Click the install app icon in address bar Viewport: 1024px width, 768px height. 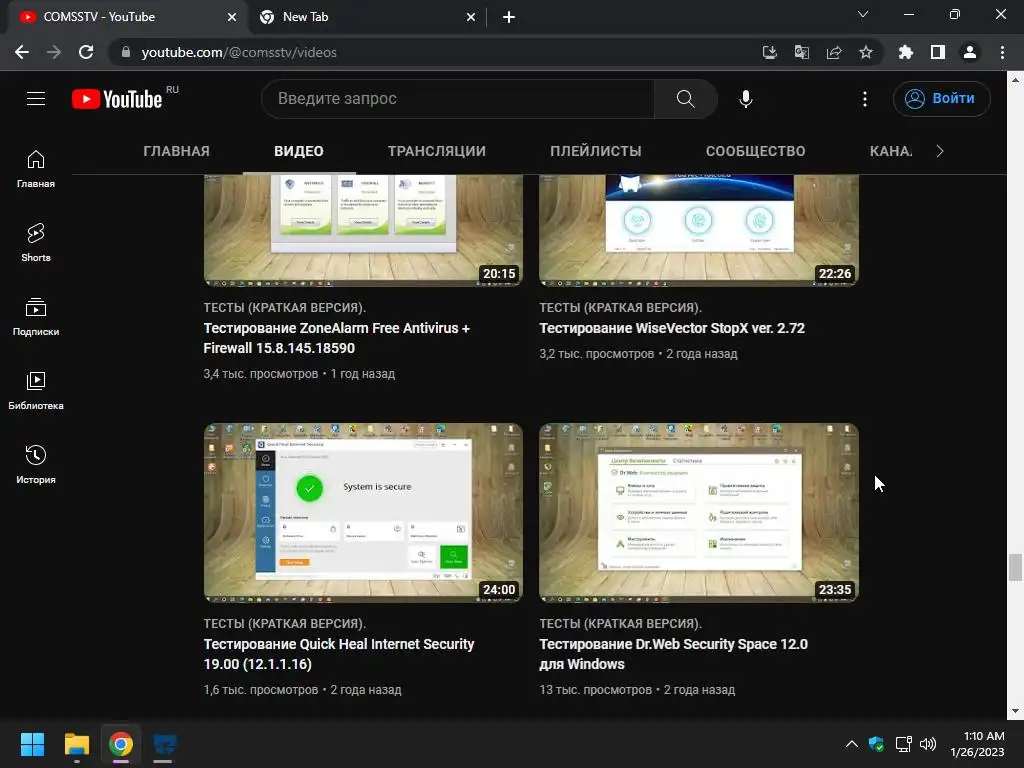coord(769,52)
